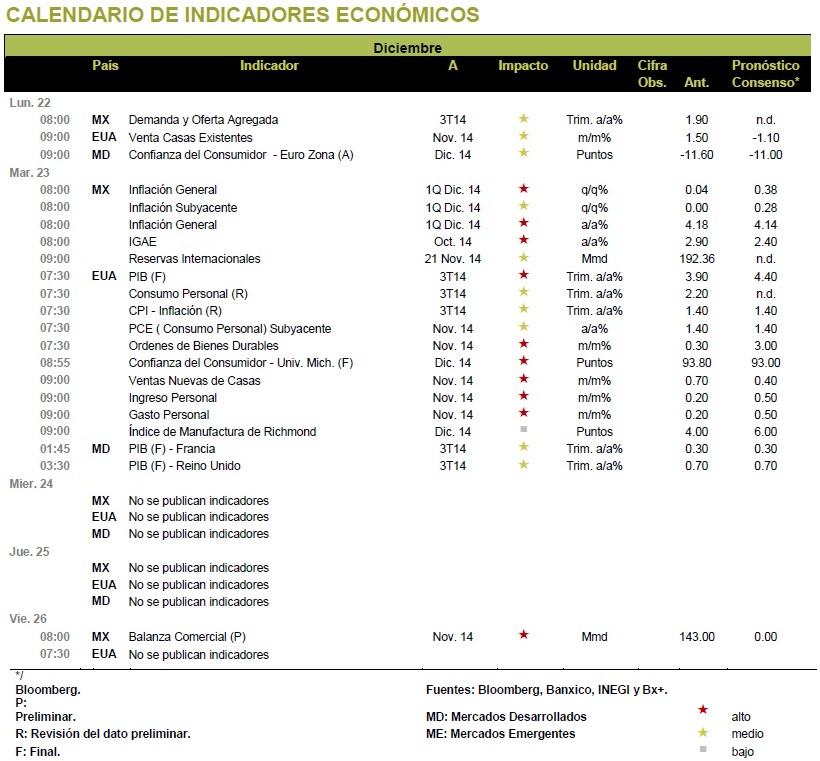Click the red star beside IGAE
This screenshot has width=820, height=761.
(523, 240)
